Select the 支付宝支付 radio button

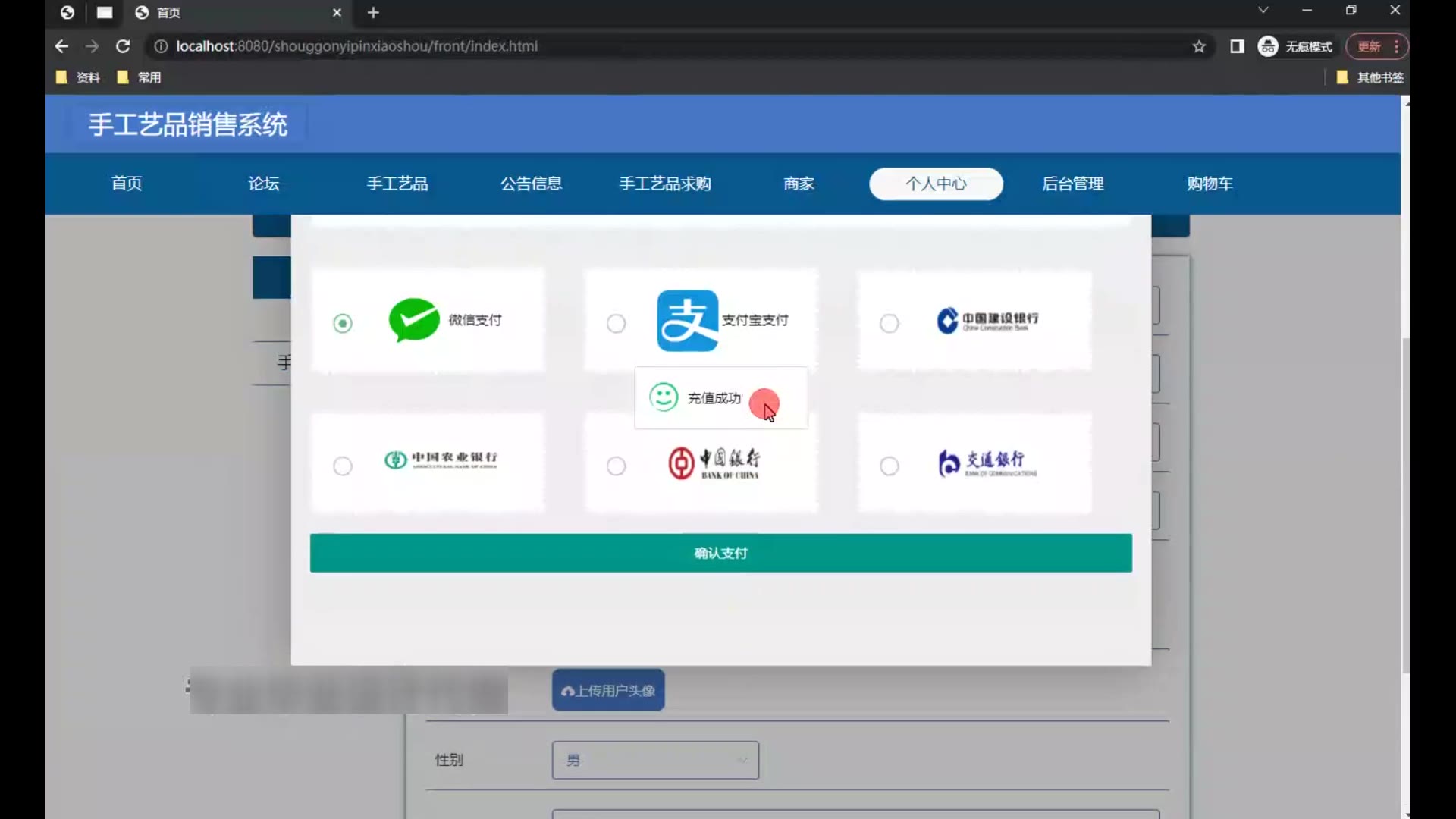coord(616,324)
